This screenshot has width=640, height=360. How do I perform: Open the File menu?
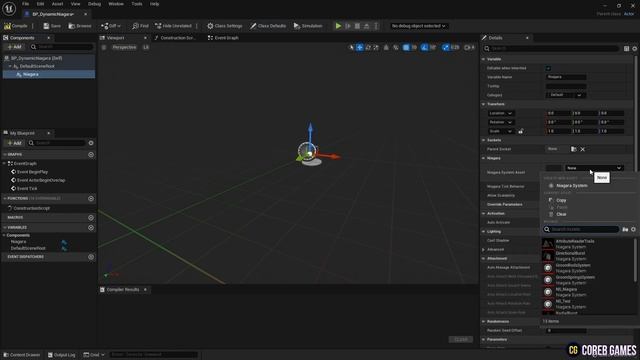pos(25,4)
